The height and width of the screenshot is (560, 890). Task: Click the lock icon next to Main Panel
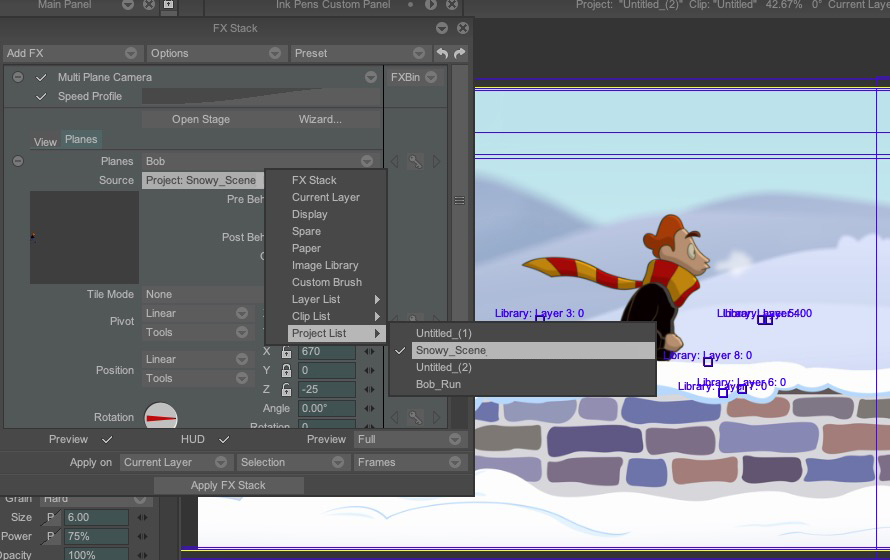tap(169, 5)
